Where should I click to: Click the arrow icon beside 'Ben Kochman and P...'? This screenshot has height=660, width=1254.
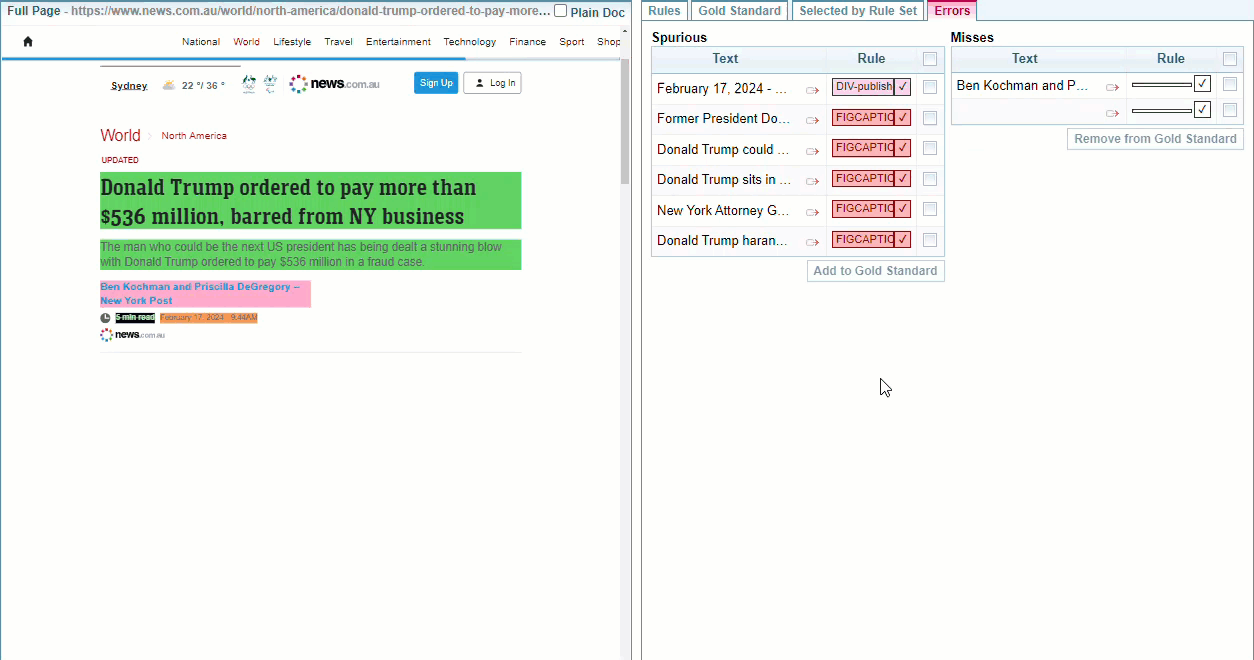(x=1112, y=87)
